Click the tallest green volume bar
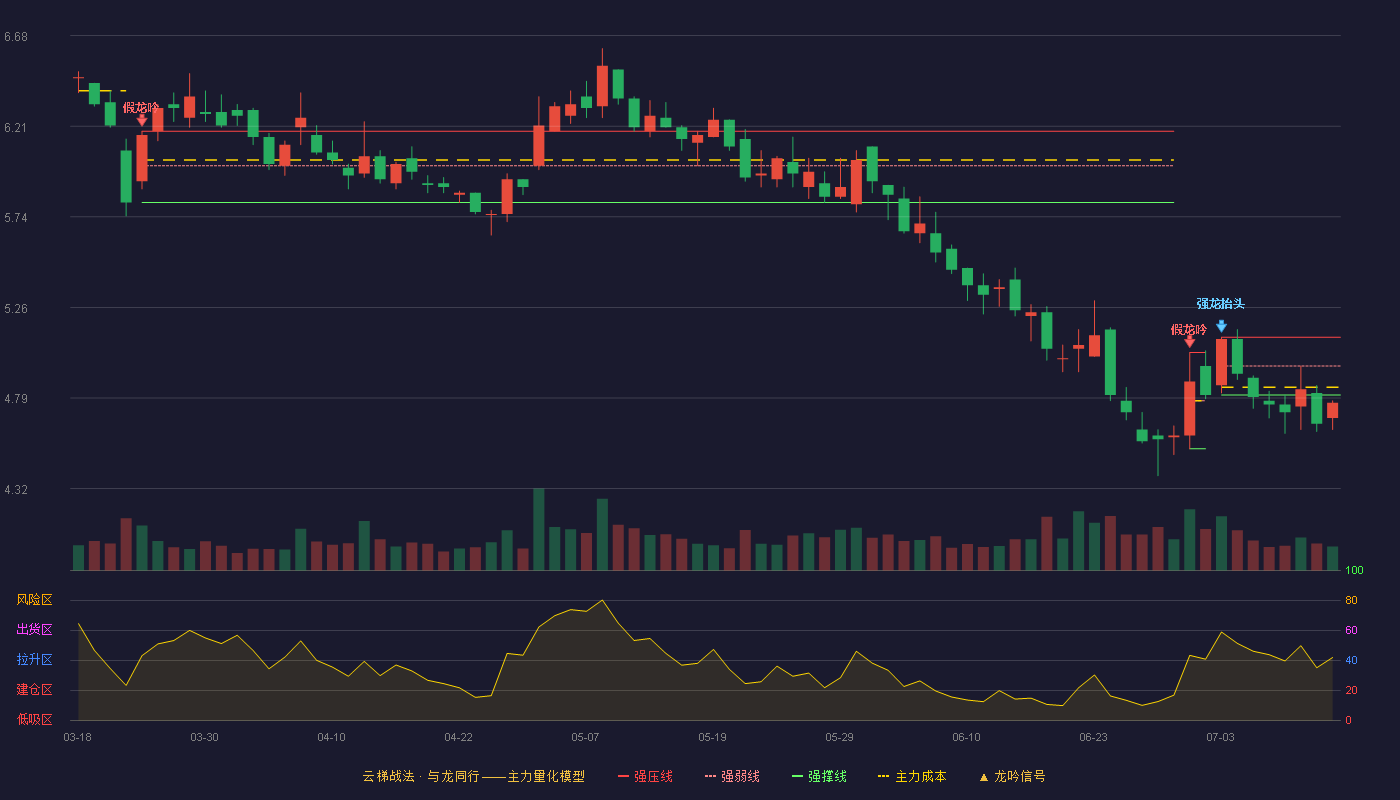This screenshot has width=1400, height=800. point(539,529)
